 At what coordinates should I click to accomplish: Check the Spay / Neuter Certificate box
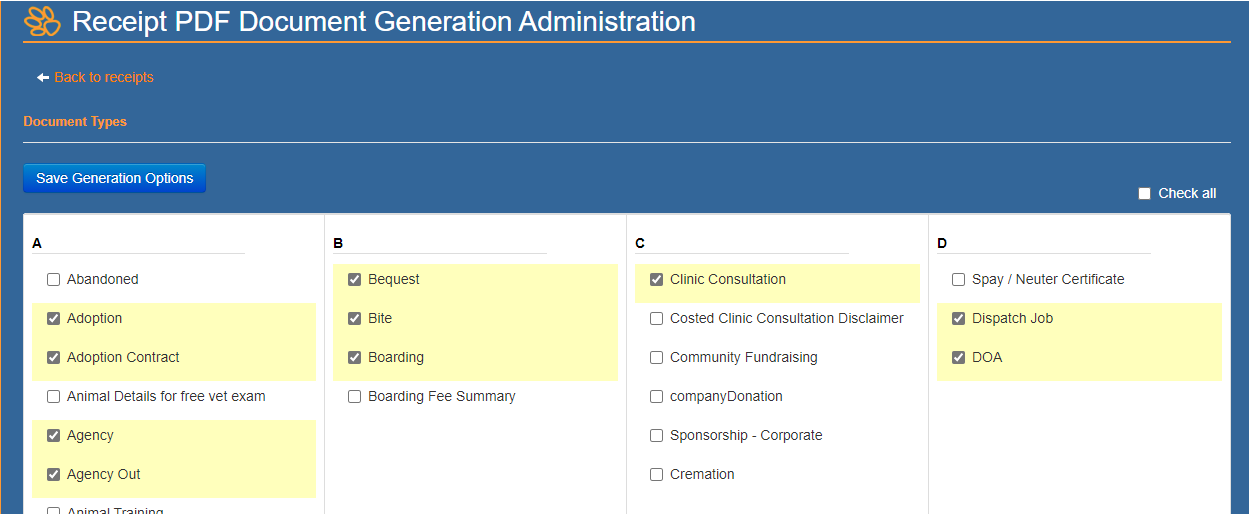click(x=959, y=280)
